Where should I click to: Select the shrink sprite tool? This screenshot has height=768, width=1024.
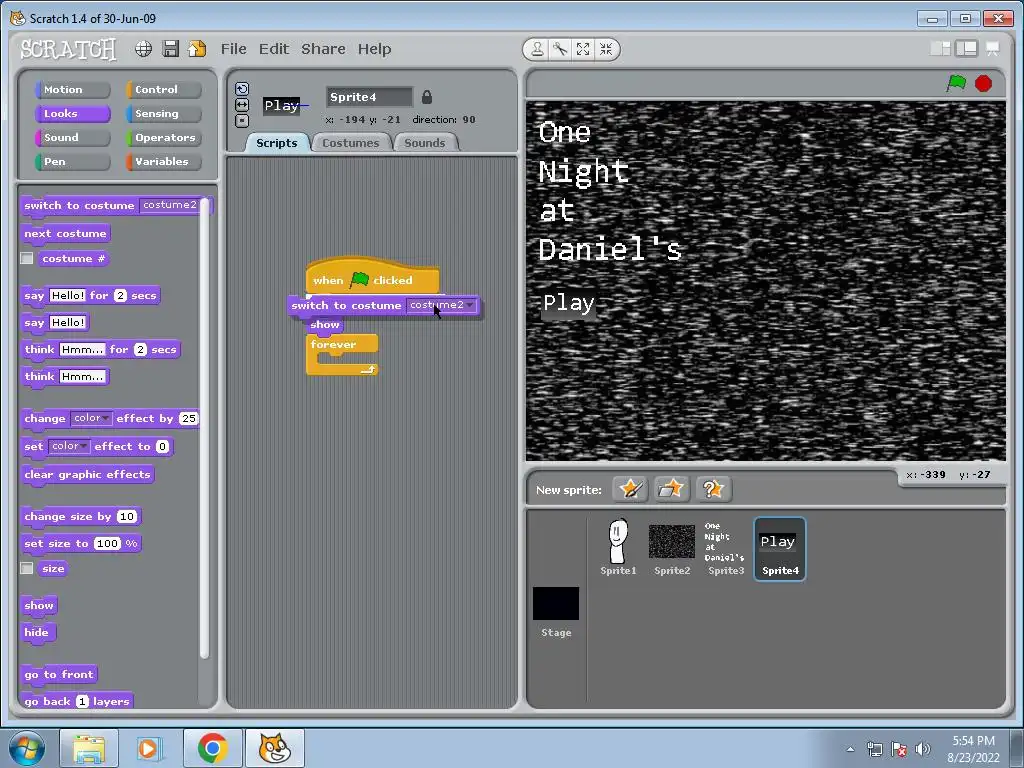[x=606, y=50]
